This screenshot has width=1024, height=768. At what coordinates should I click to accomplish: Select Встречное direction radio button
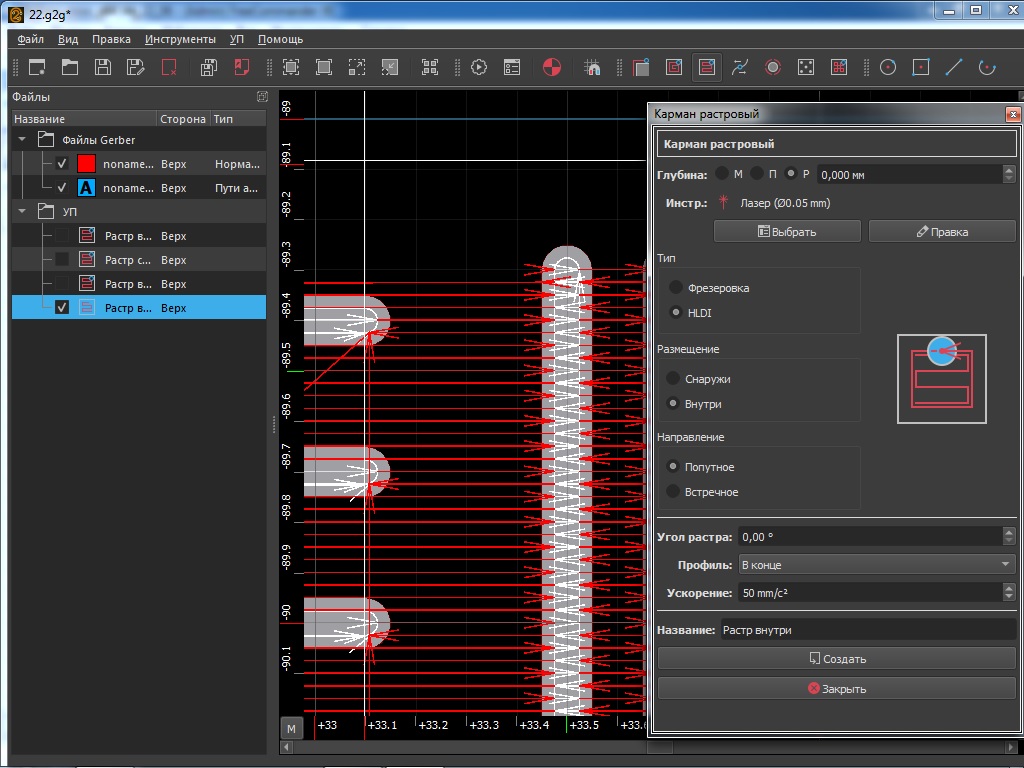pyautogui.click(x=675, y=492)
